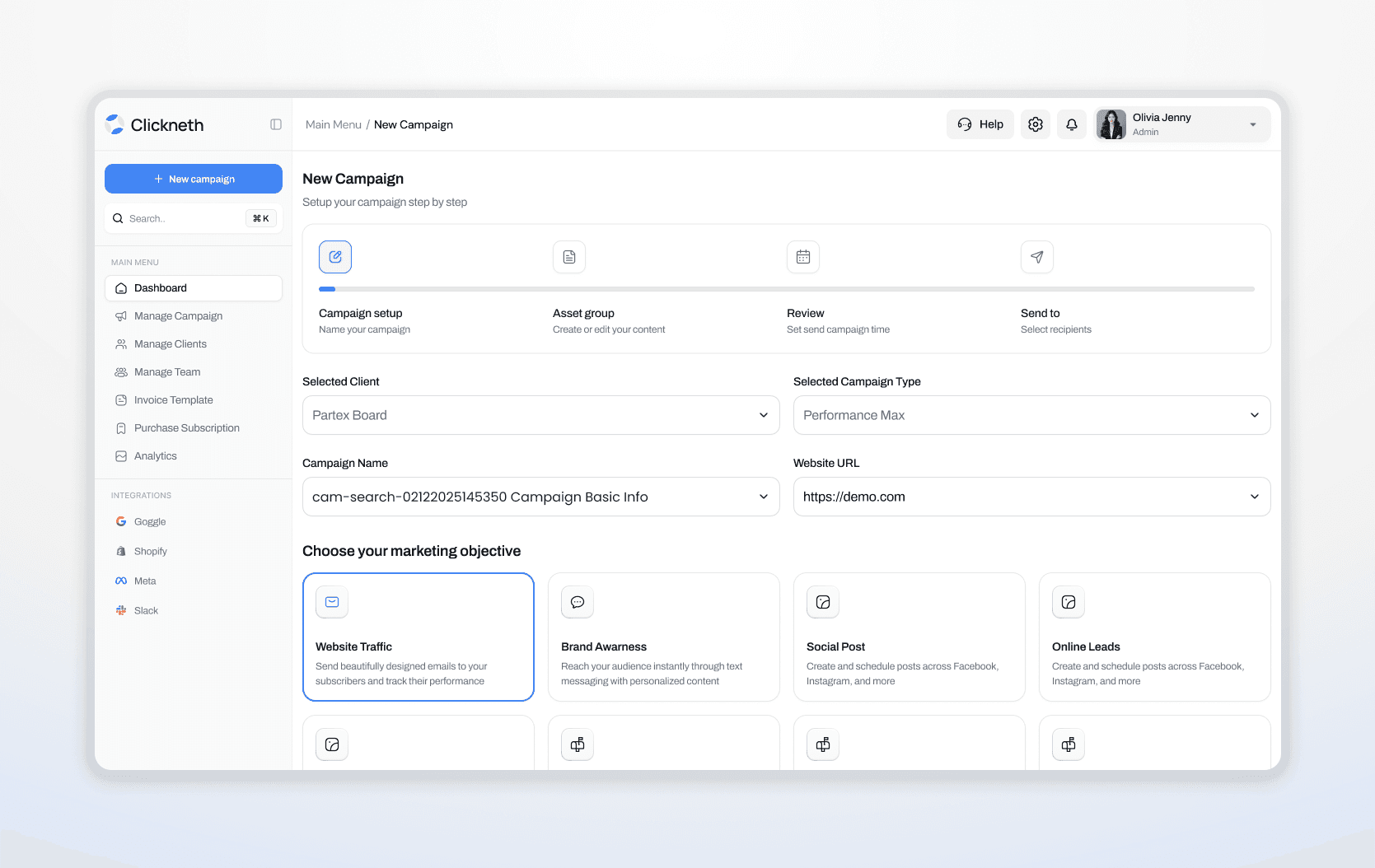
Task: Open the Meta integration
Action: coord(194,581)
